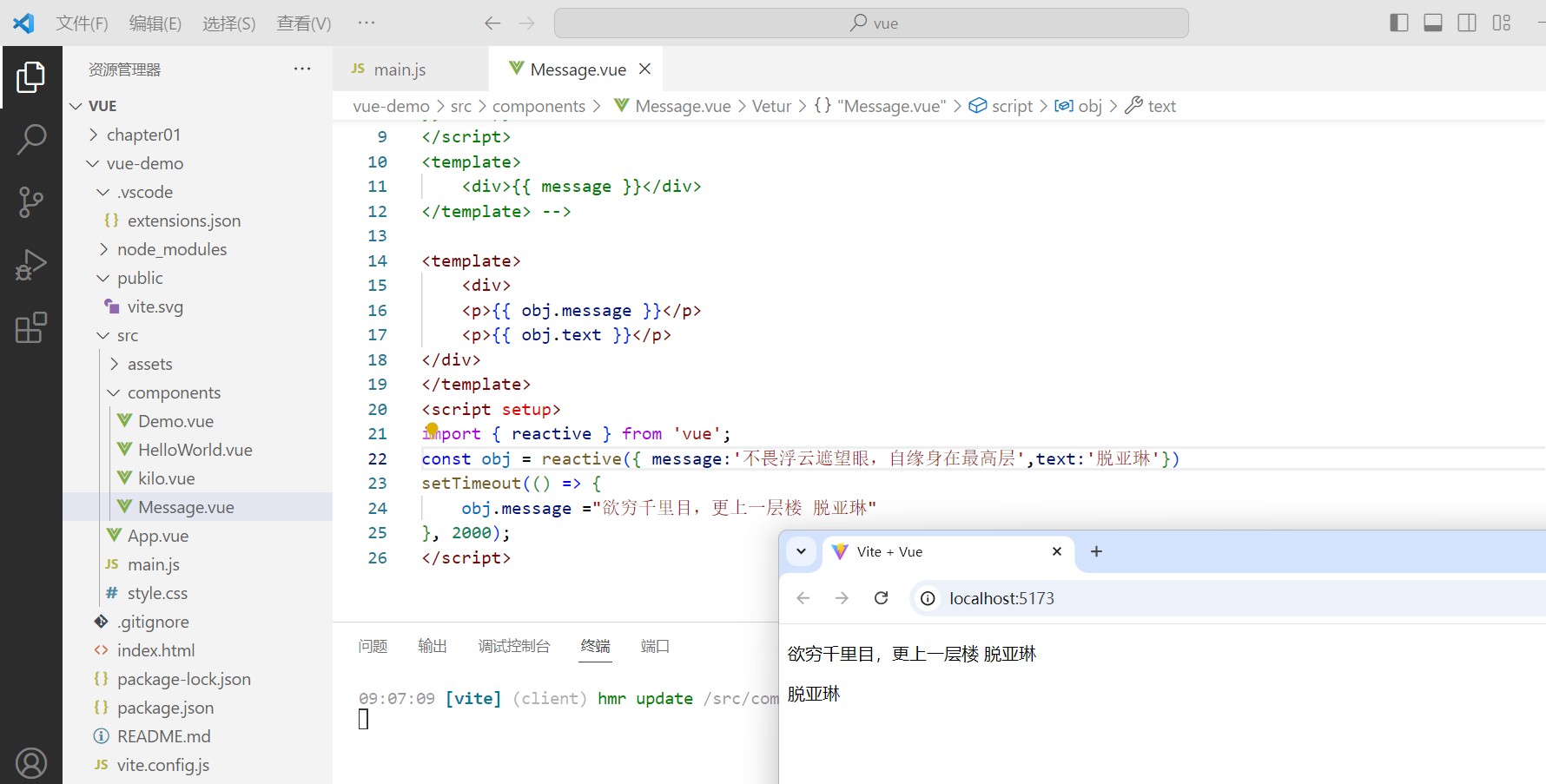Open App.vue in the file tree
Viewport: 1546px width, 784px height.
197,536
